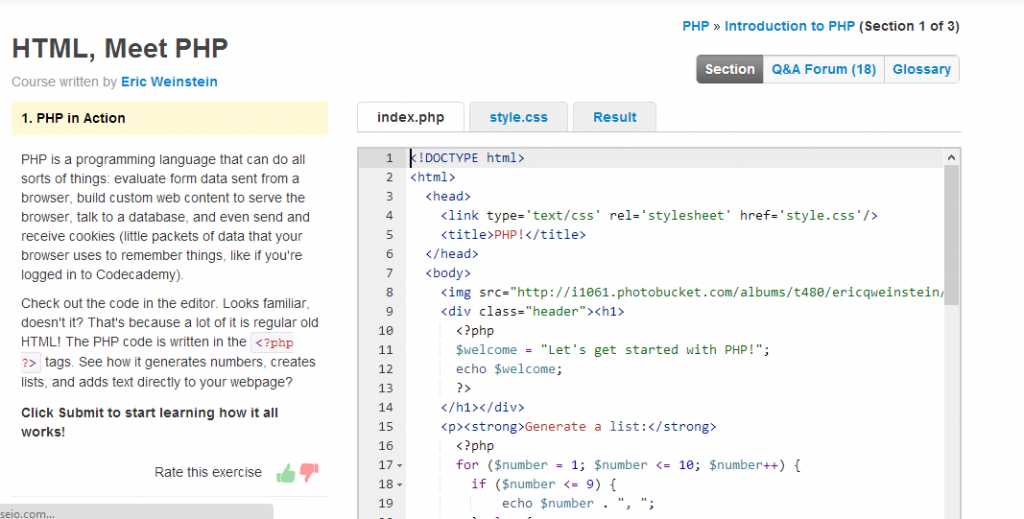Viewport: 1024px width, 519px height.
Task: Click 'echo $welcome;' on line 12
Action: click(509, 369)
